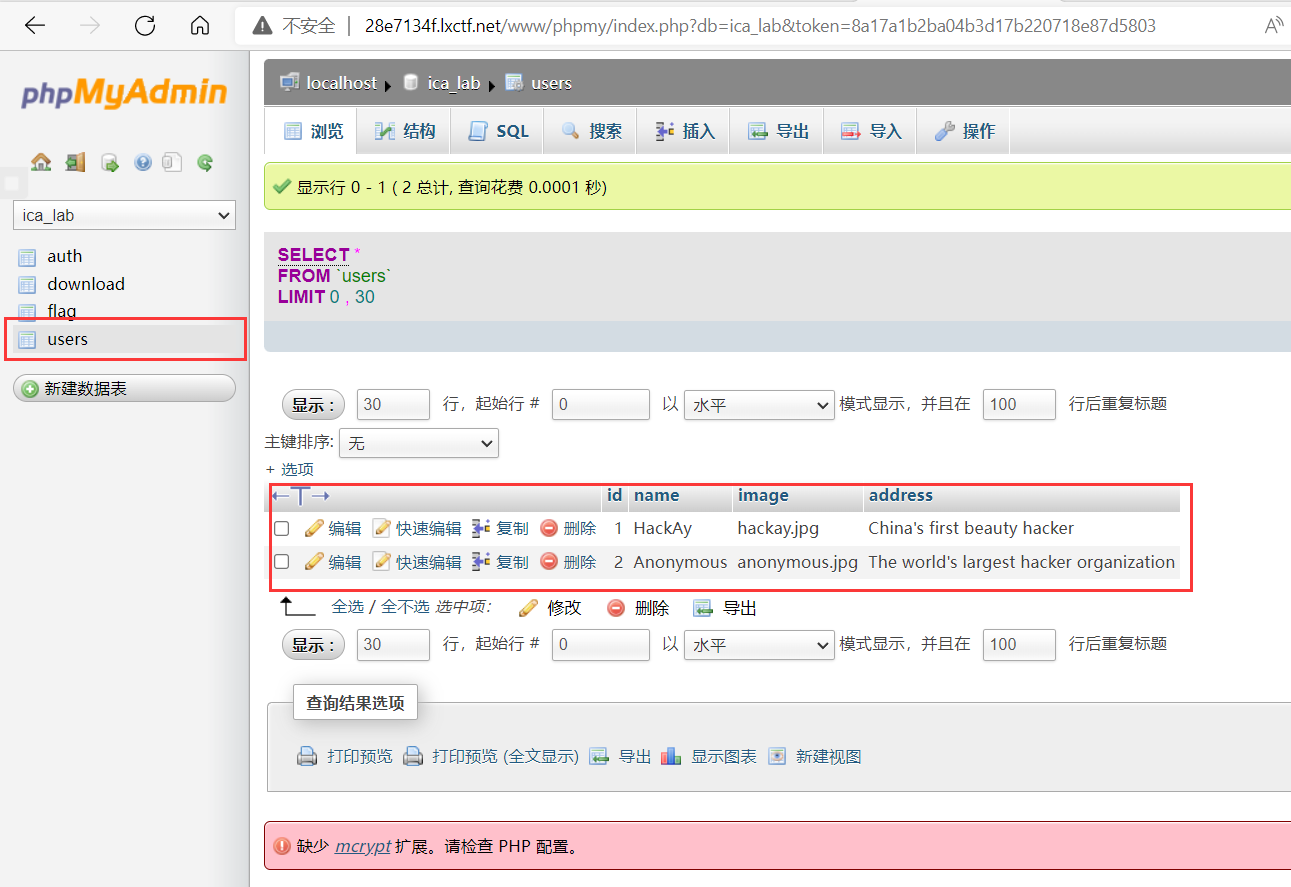Switch to the 结构 (Structure) tab

[405, 131]
